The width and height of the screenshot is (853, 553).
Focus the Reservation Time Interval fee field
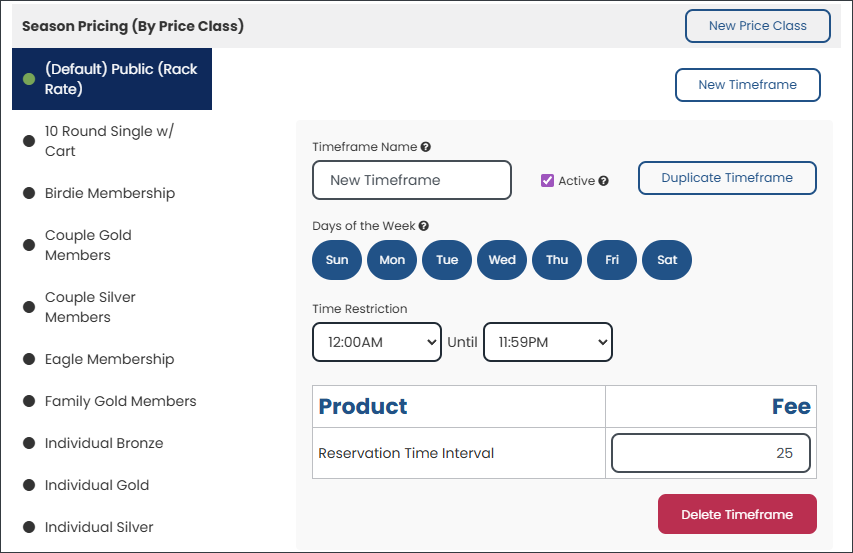tap(710, 453)
